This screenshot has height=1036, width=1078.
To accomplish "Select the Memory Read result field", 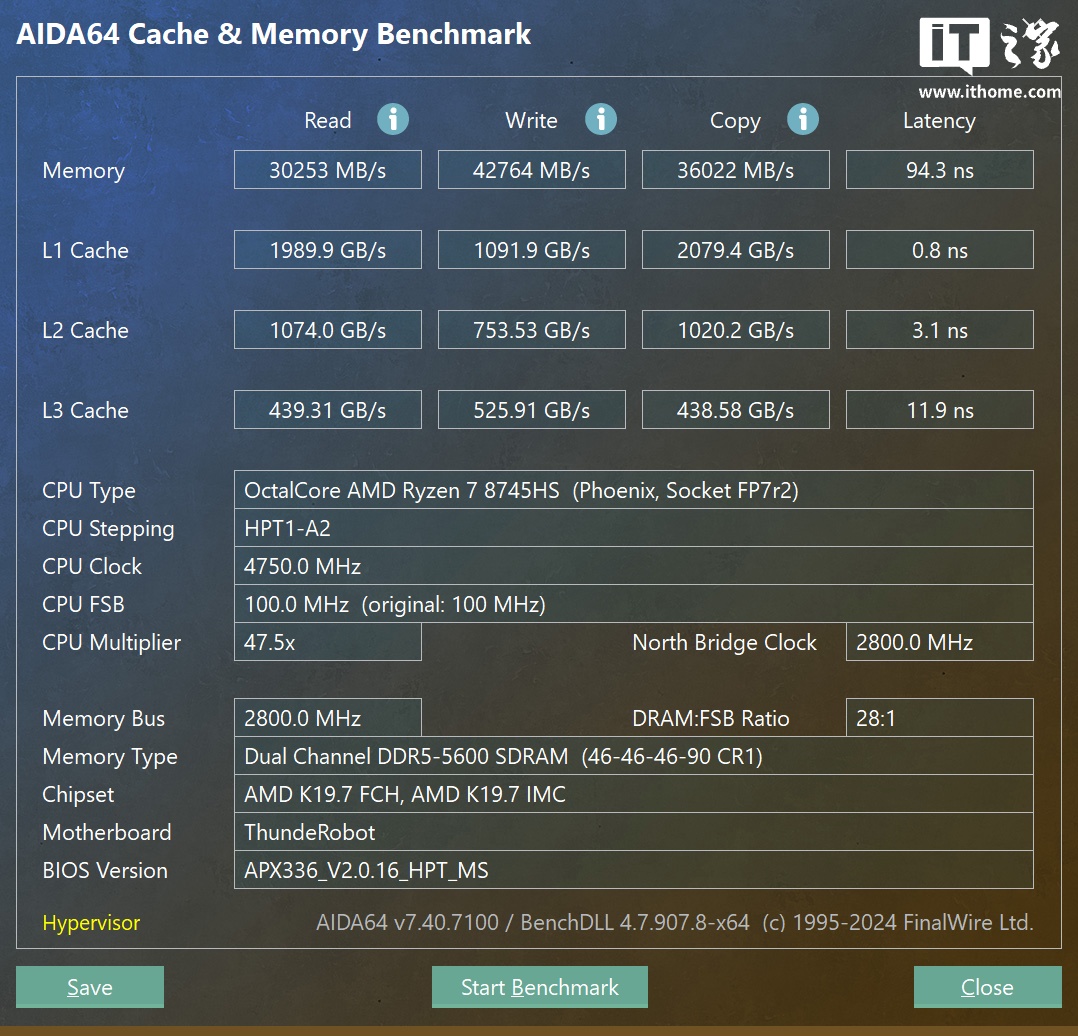I will pyautogui.click(x=328, y=170).
